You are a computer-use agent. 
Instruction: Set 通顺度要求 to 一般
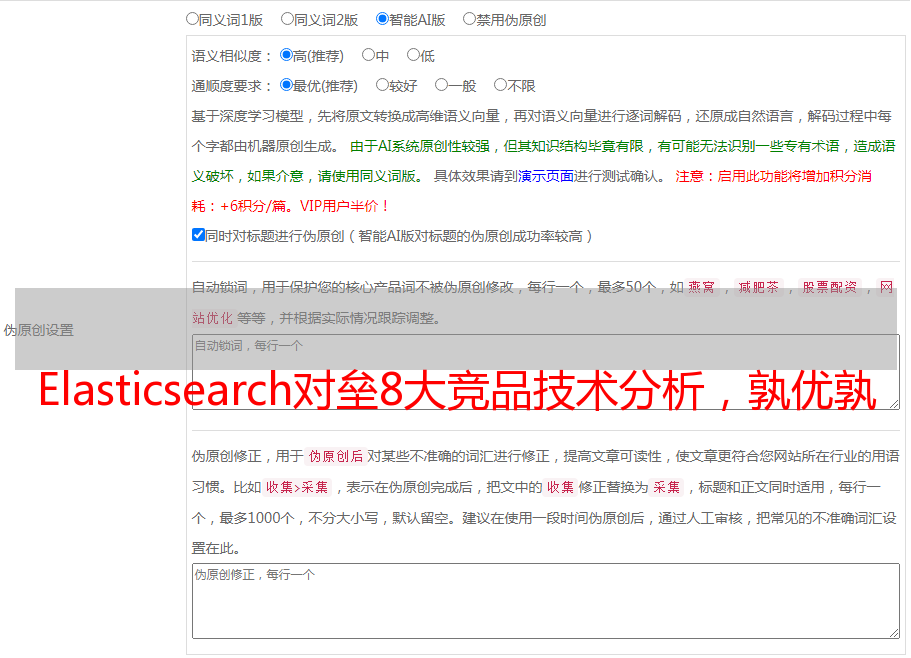click(441, 85)
